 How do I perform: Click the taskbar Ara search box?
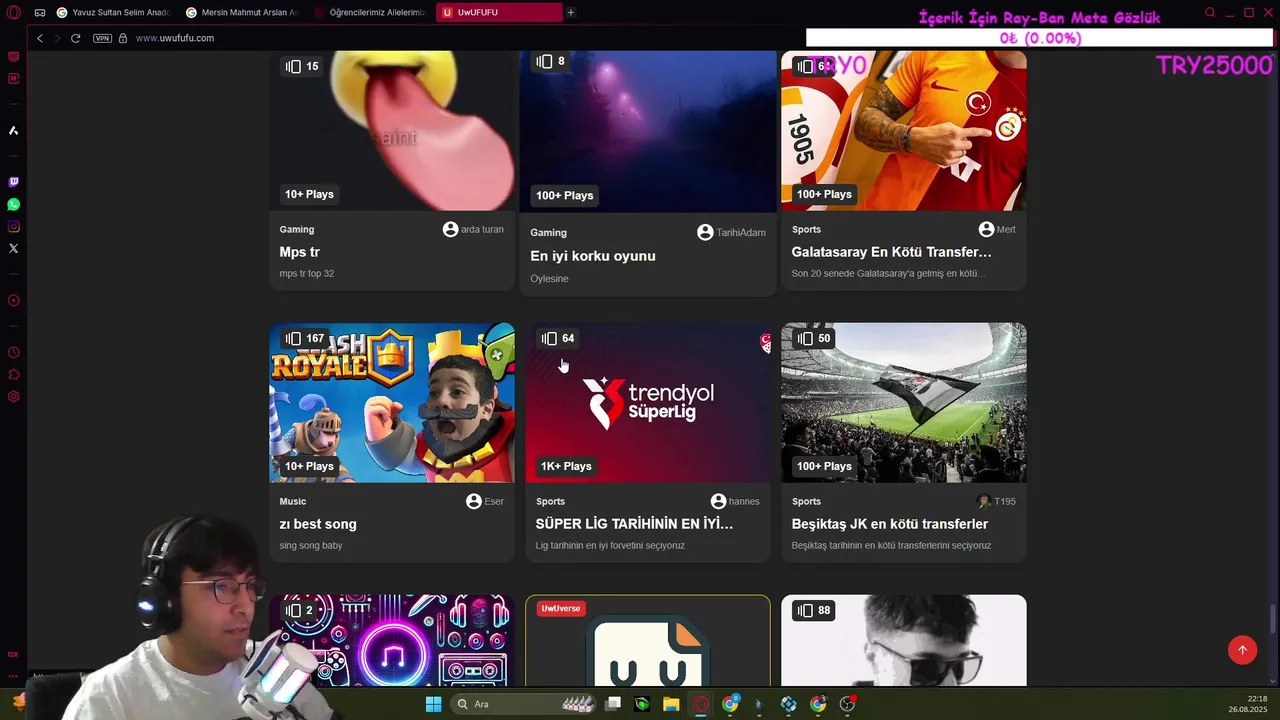click(x=525, y=704)
